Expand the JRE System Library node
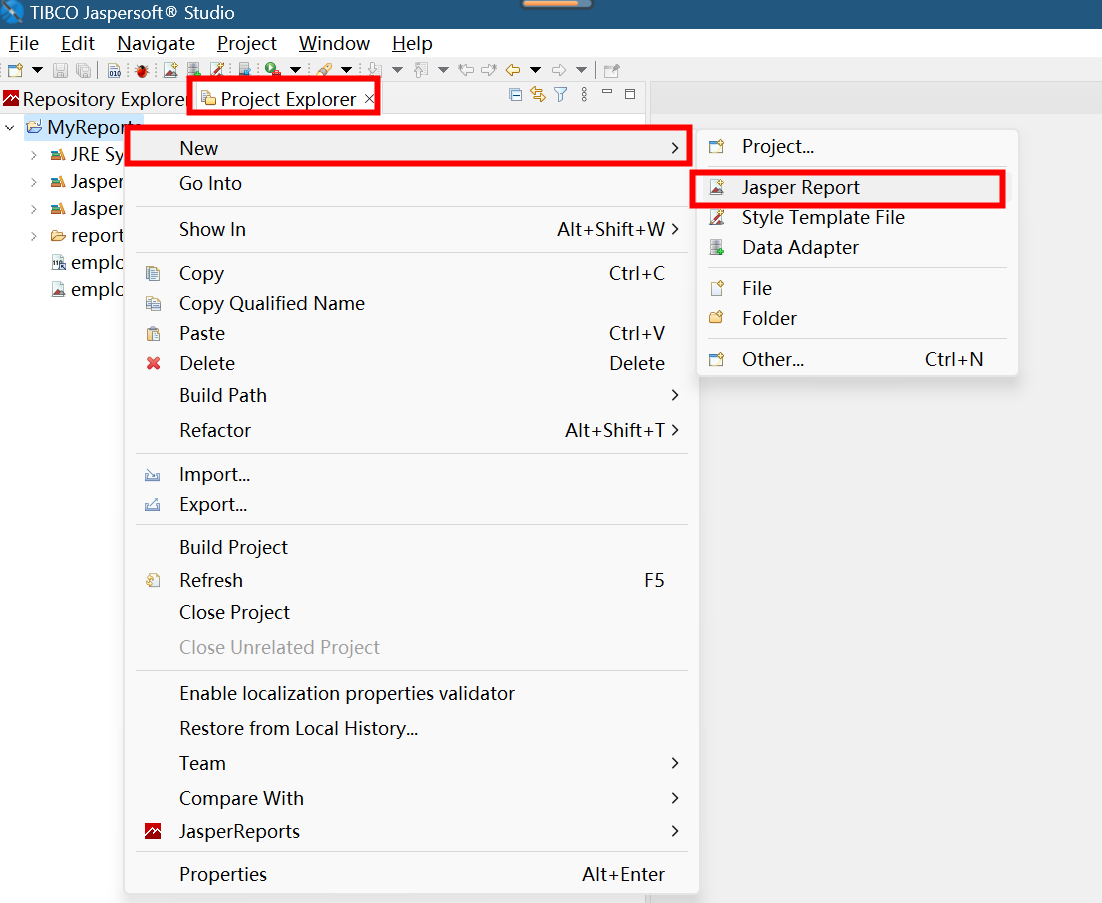 [33, 155]
